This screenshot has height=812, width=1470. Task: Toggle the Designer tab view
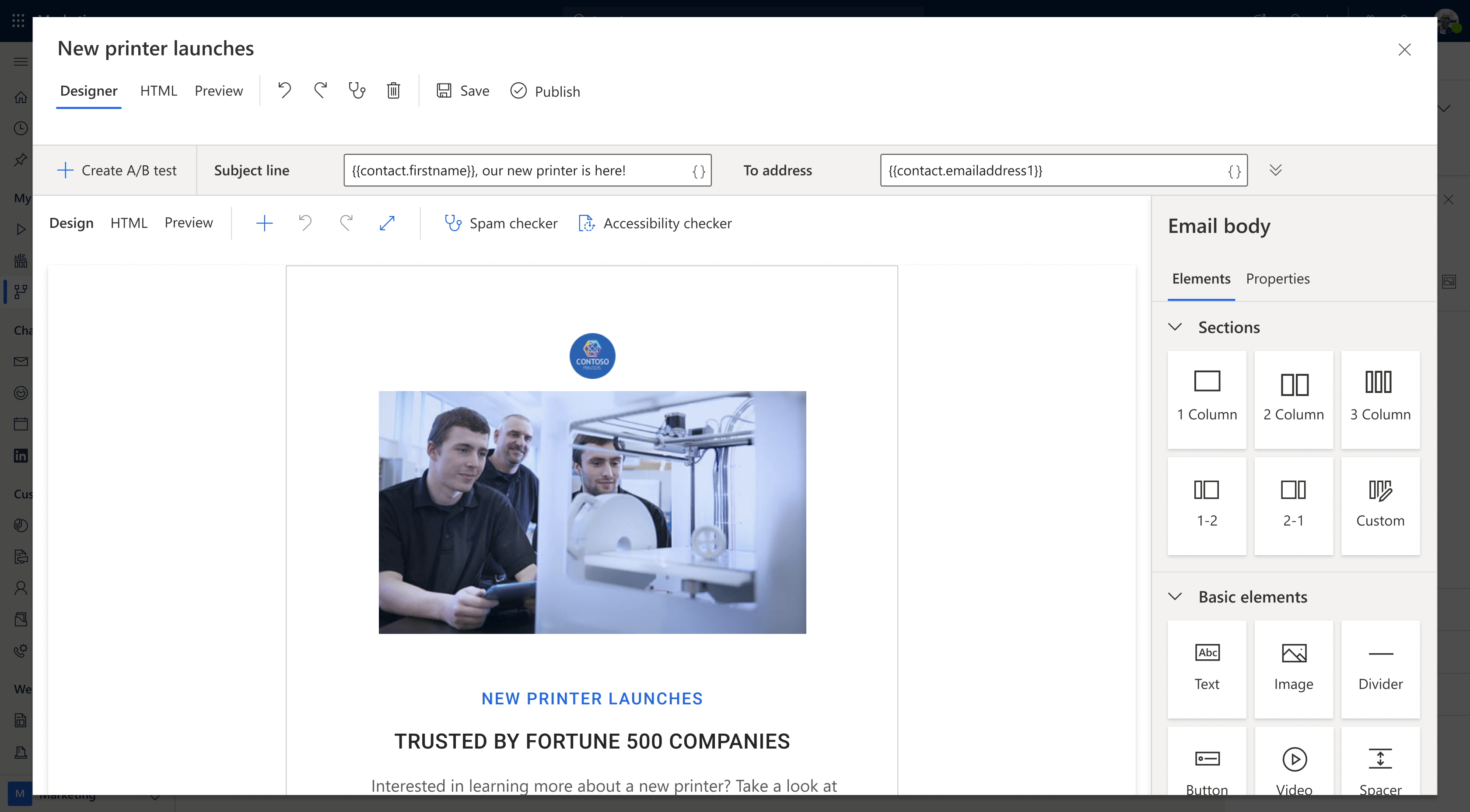(x=89, y=91)
